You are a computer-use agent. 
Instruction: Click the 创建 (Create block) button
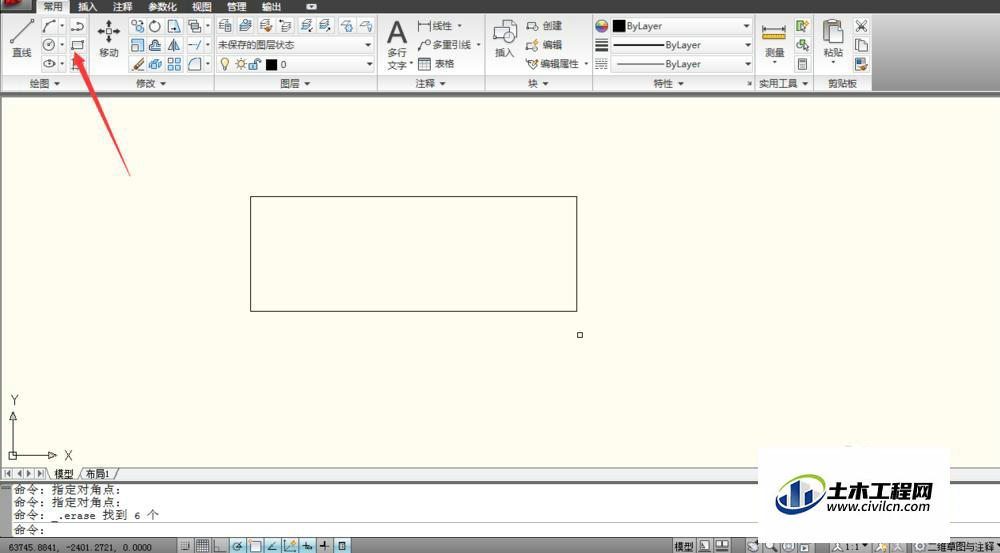[544, 26]
